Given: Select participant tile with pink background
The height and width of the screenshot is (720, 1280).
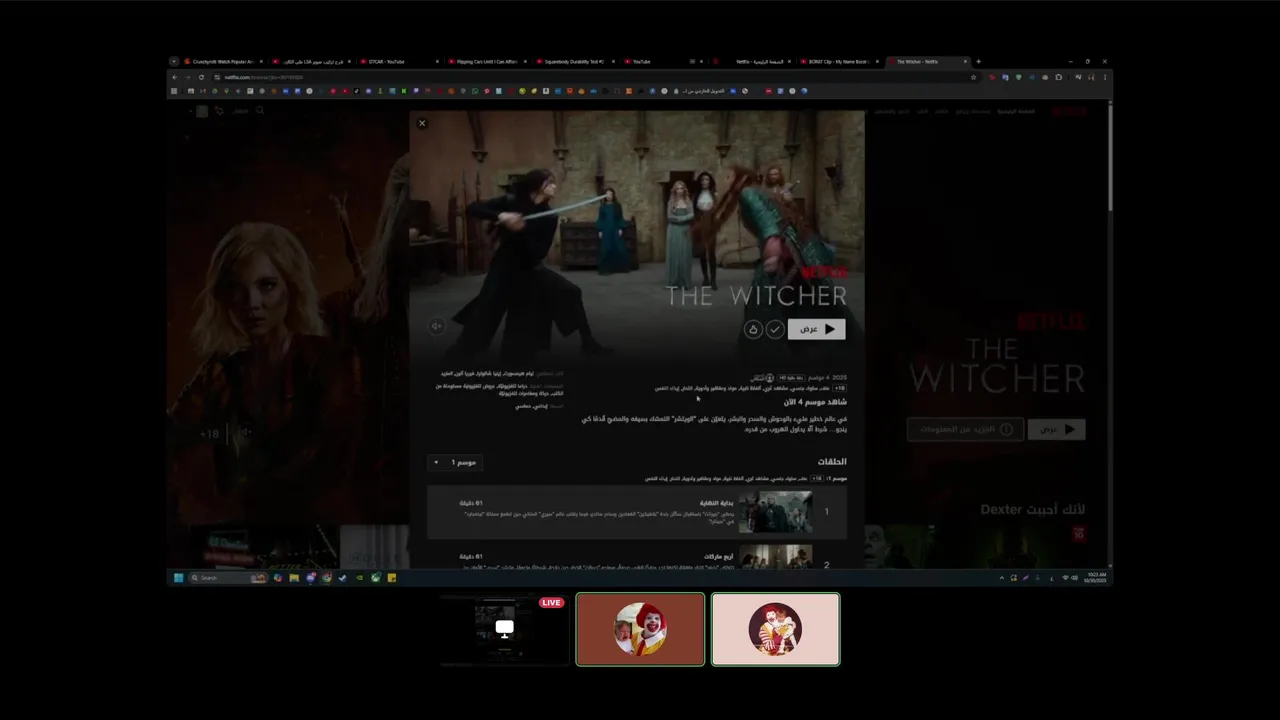Looking at the screenshot, I should coord(775,629).
